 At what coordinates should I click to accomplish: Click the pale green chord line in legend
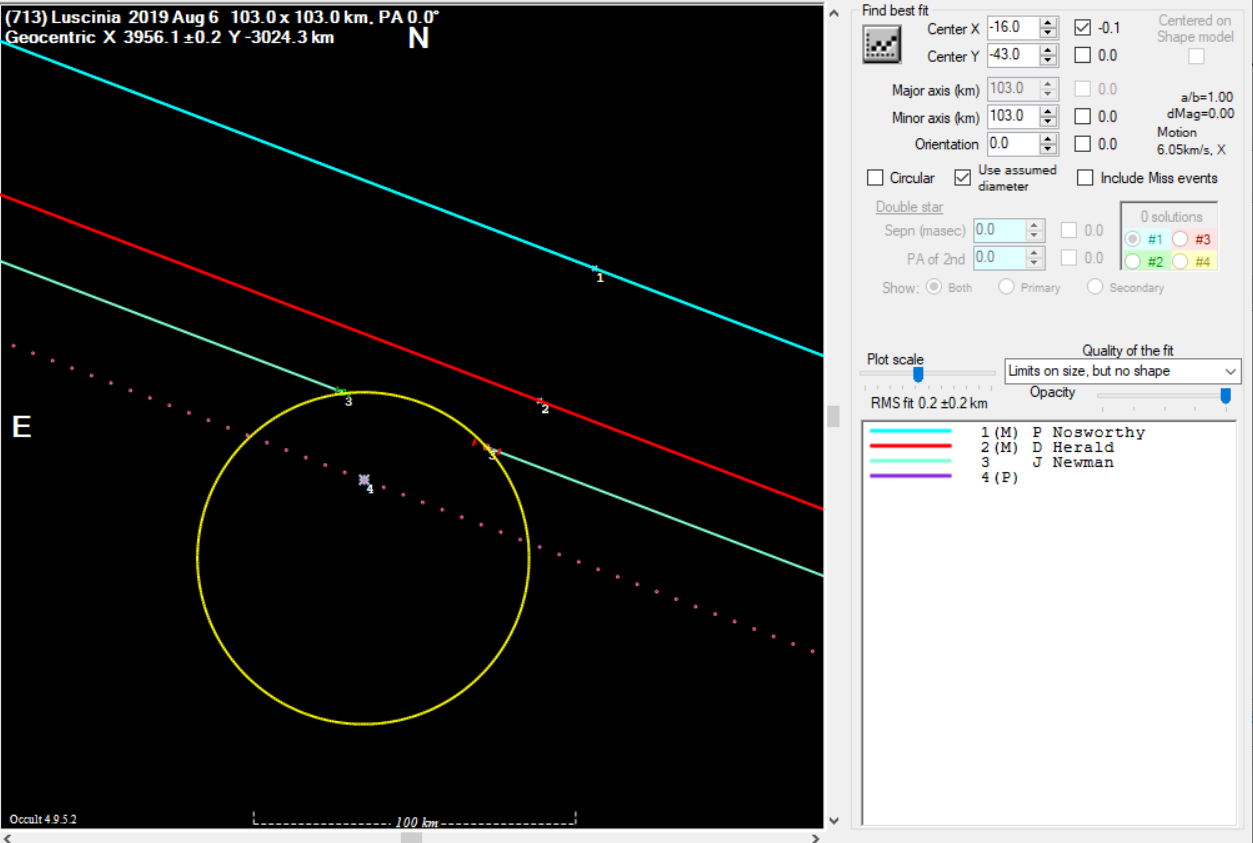click(910, 461)
